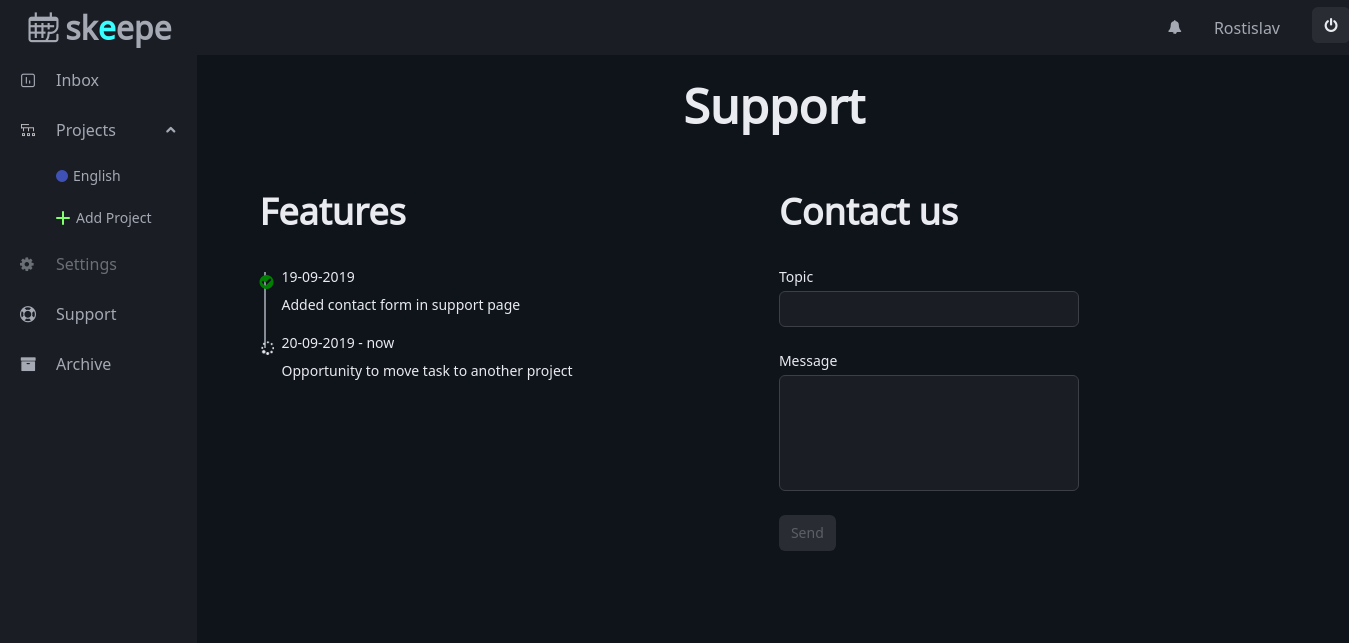Click the Rostislav username
Viewport: 1349px width, 643px height.
1246,28
